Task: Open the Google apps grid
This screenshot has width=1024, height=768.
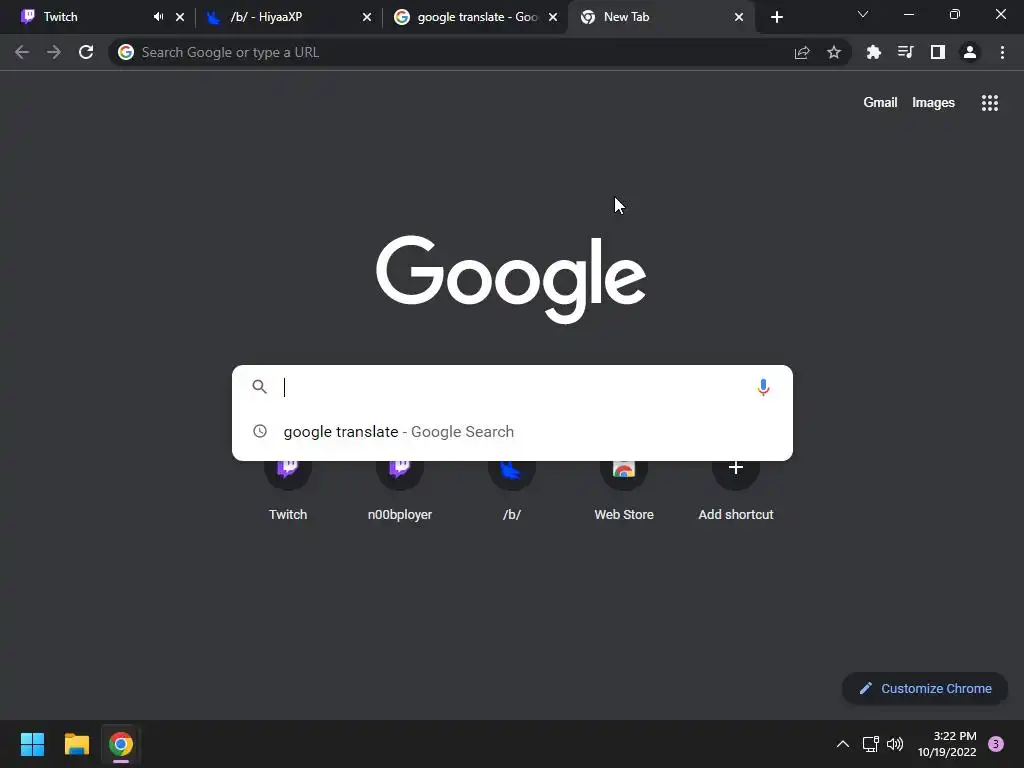Action: (990, 103)
